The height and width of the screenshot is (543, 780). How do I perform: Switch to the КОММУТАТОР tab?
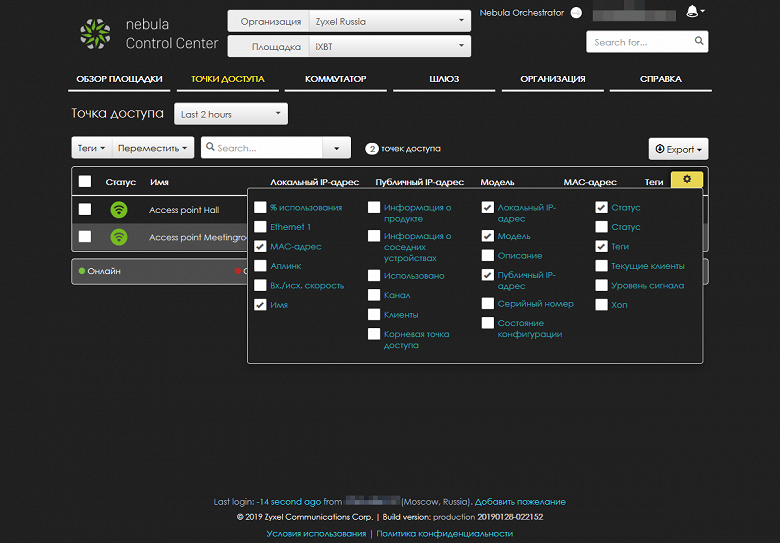[336, 79]
